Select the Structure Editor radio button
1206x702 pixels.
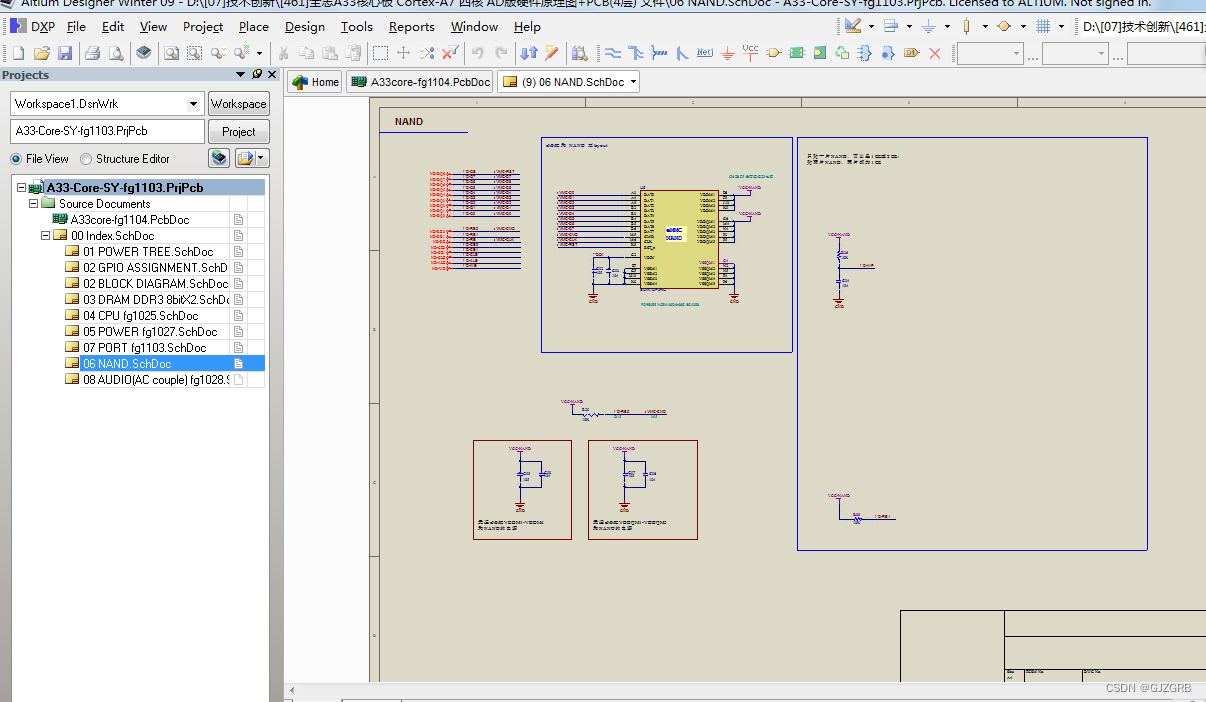pyautogui.click(x=86, y=159)
